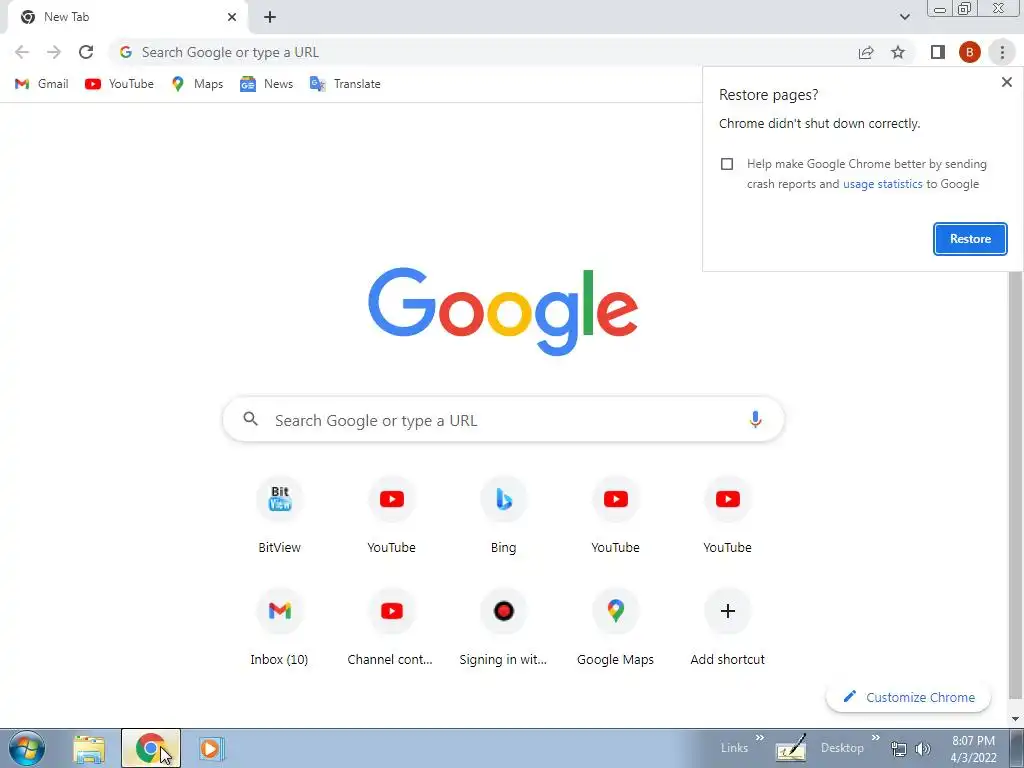This screenshot has height=768, width=1024.
Task: Open the Gmail bookmark
Action: [41, 84]
